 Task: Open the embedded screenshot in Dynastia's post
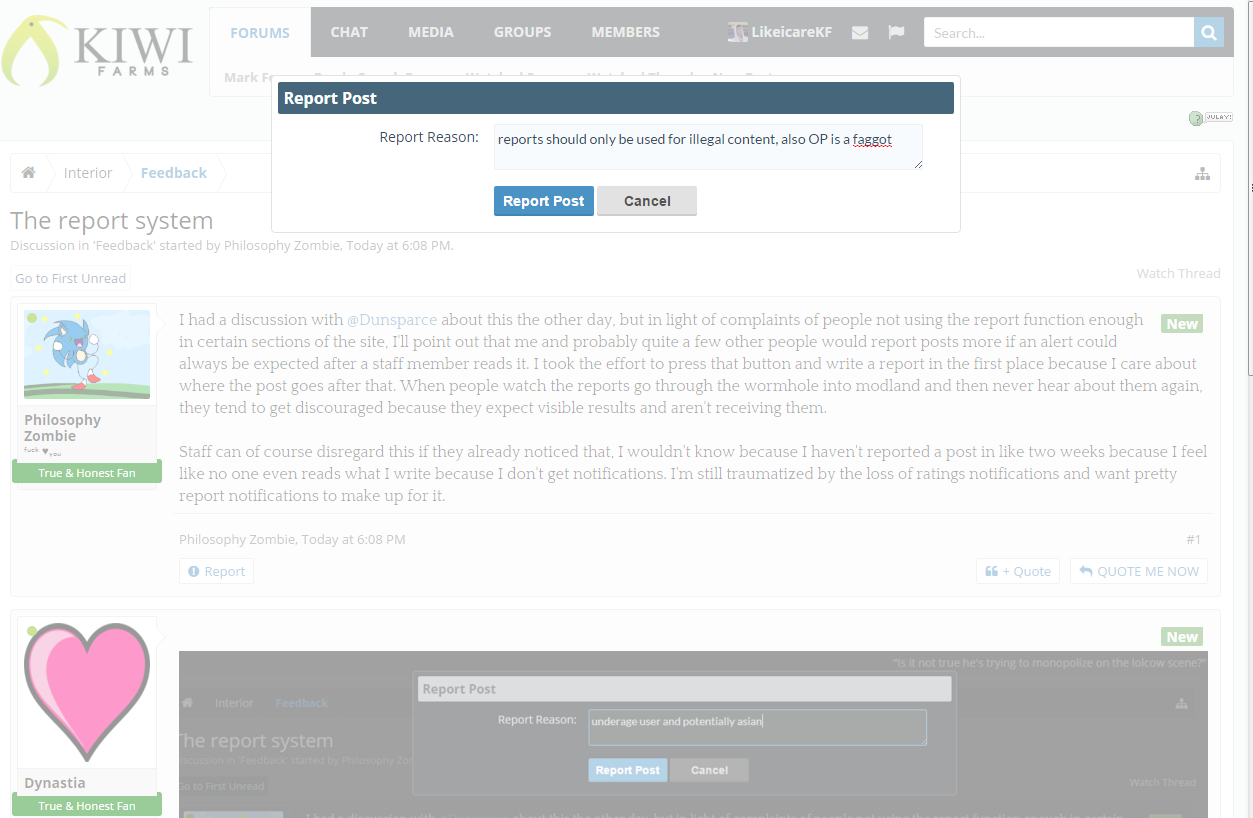[693, 734]
